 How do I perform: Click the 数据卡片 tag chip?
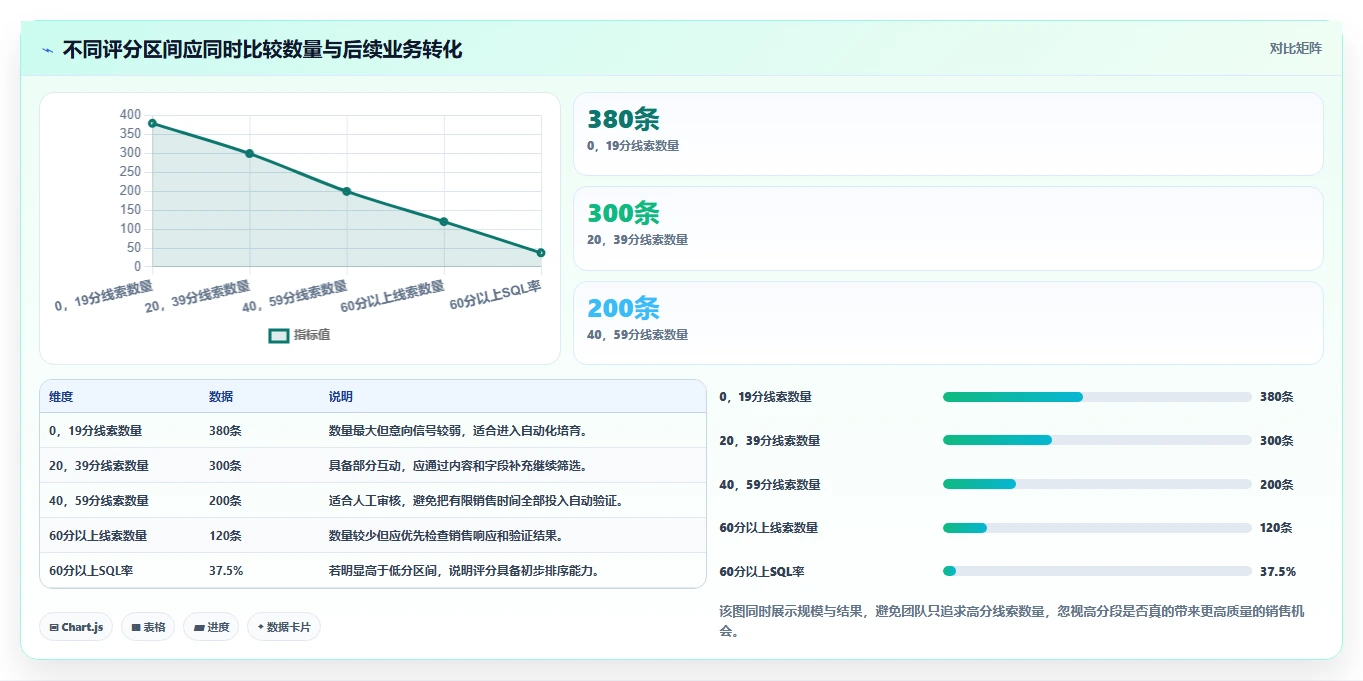pyautogui.click(x=284, y=627)
